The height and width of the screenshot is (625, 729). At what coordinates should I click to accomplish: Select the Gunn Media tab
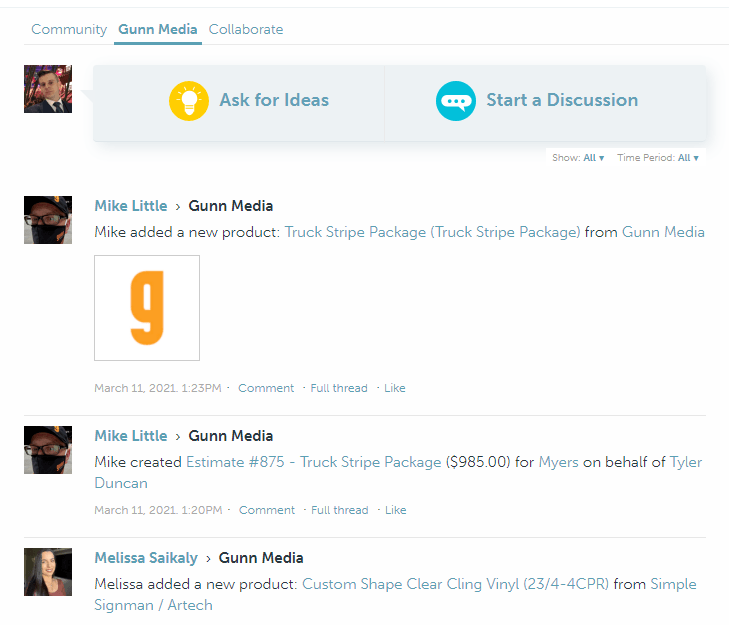(158, 29)
